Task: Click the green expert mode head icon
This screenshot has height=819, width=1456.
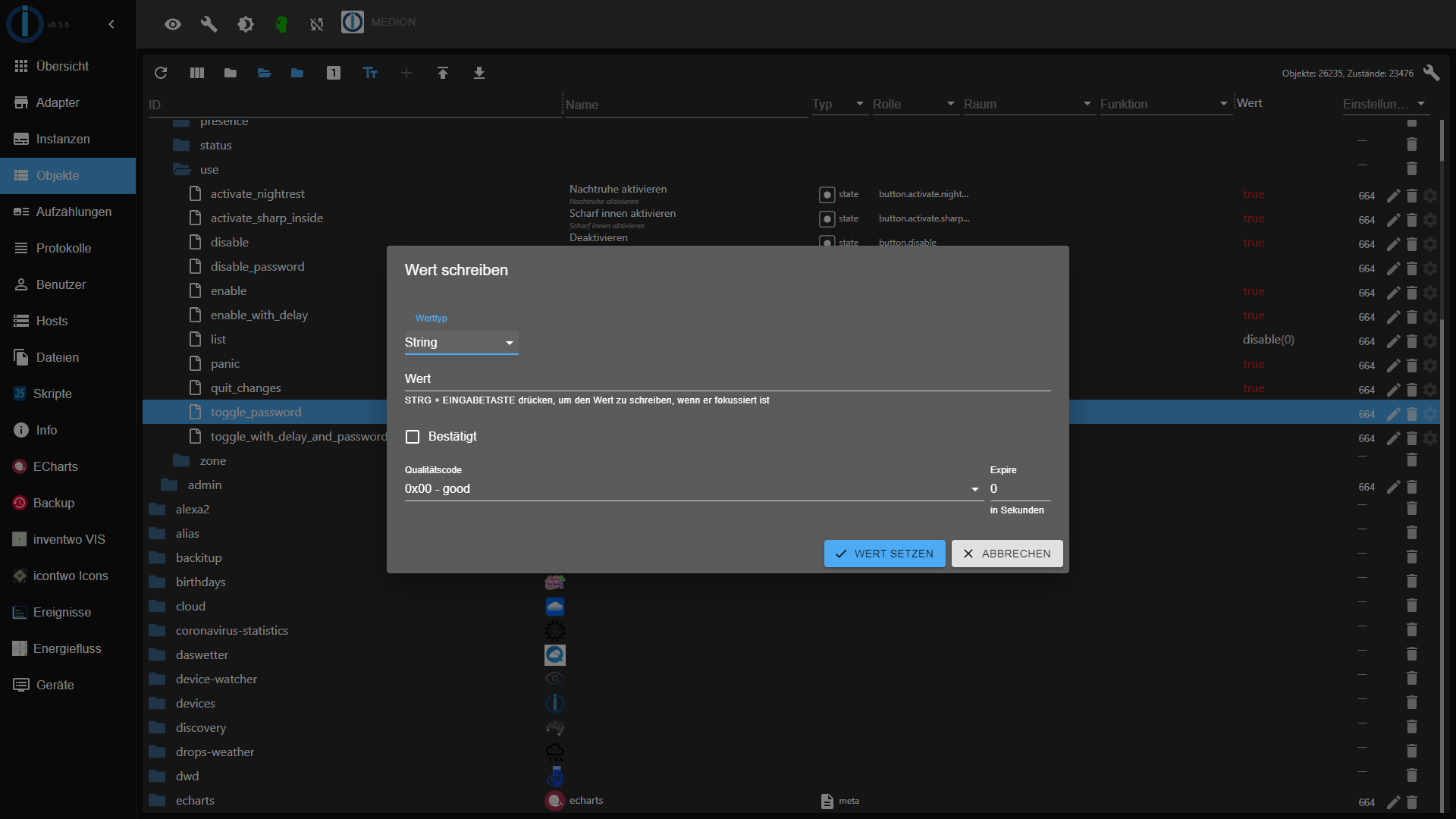Action: (281, 24)
